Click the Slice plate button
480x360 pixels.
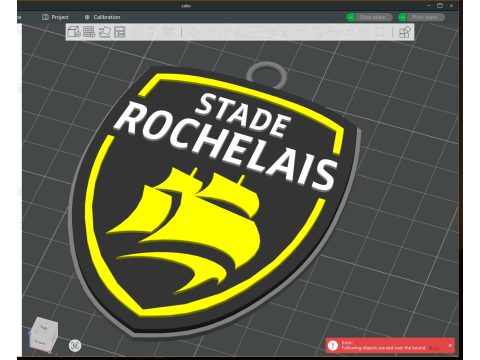tap(373, 17)
